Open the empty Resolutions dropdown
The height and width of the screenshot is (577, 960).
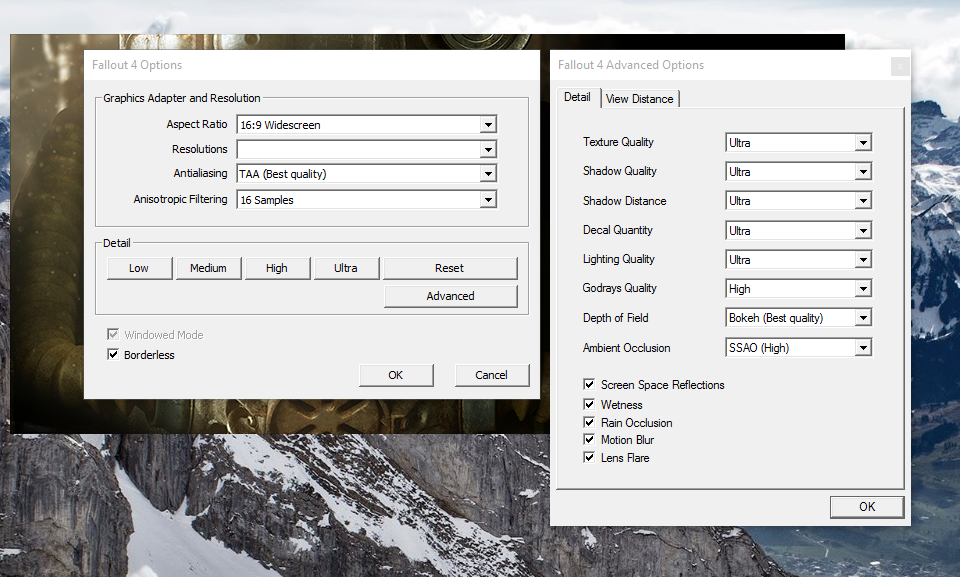[366, 149]
